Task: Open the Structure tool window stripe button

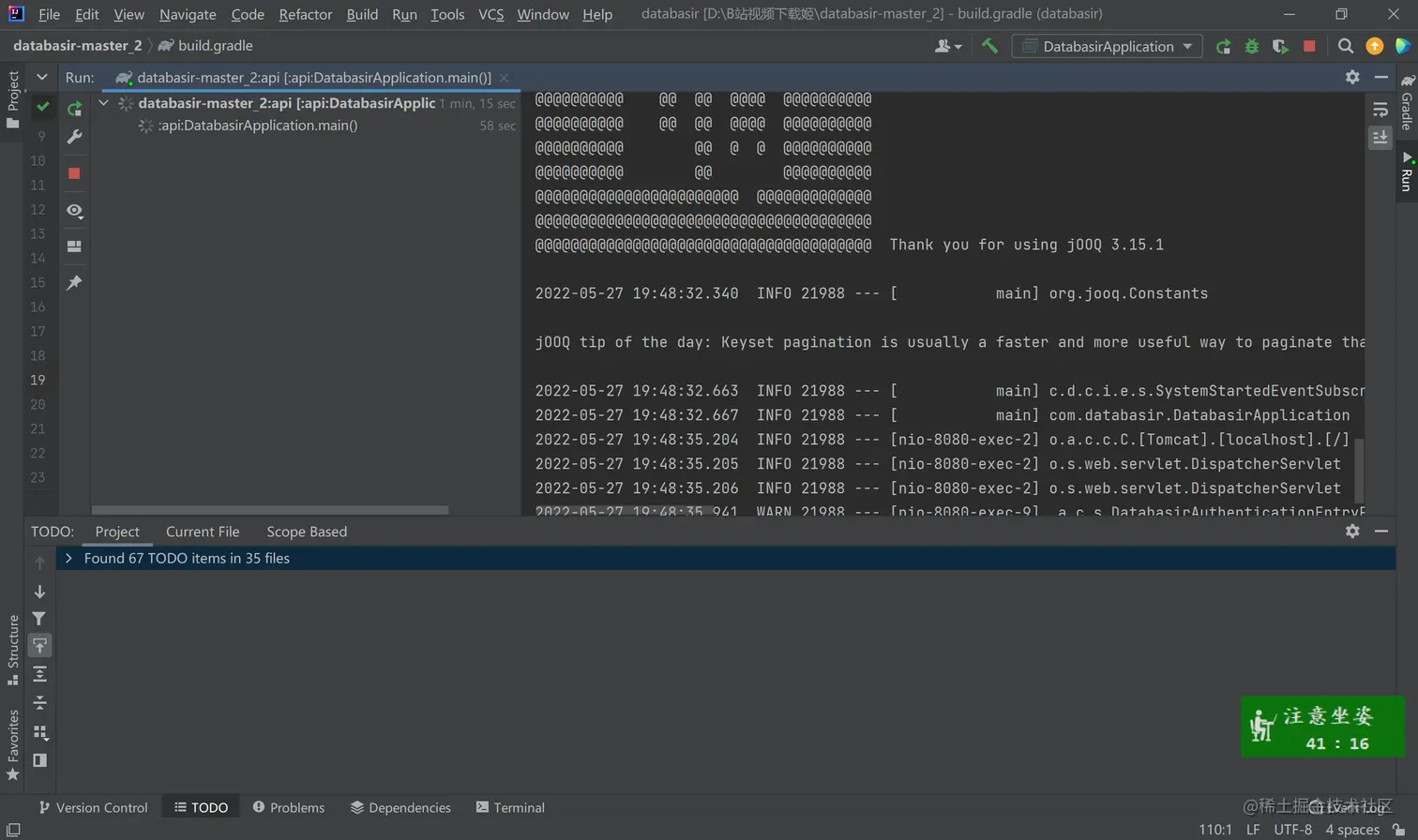Action: pyautogui.click(x=13, y=650)
